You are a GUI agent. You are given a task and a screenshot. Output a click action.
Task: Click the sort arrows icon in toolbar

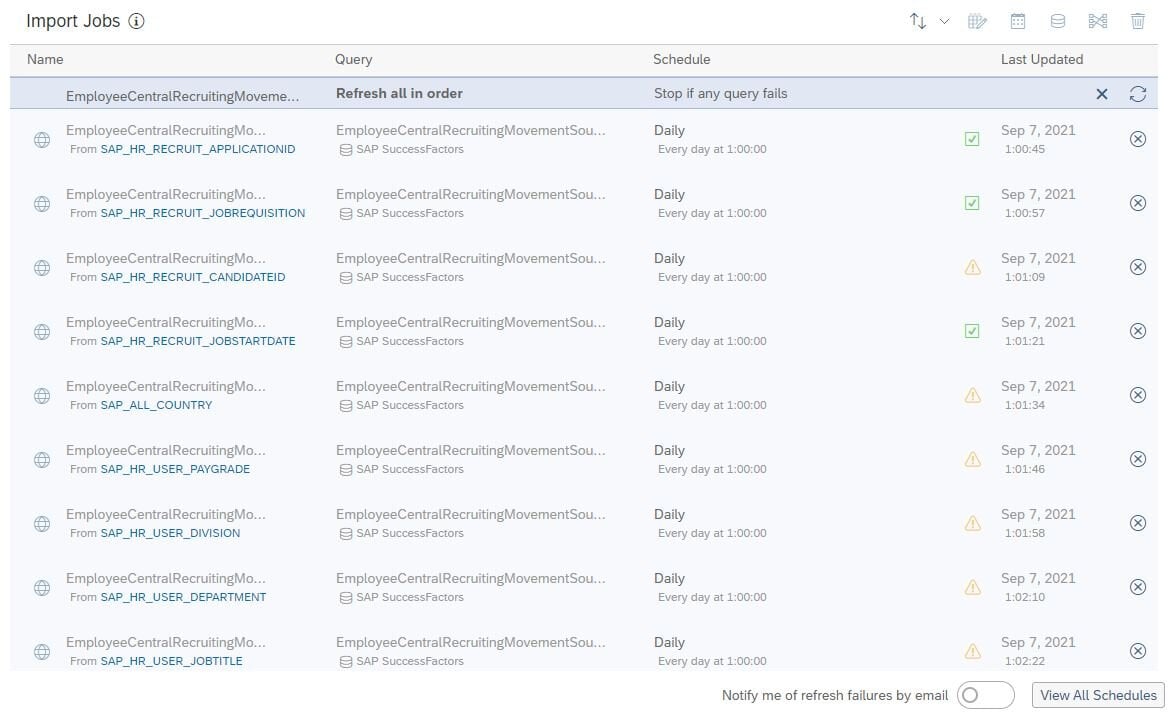point(917,21)
